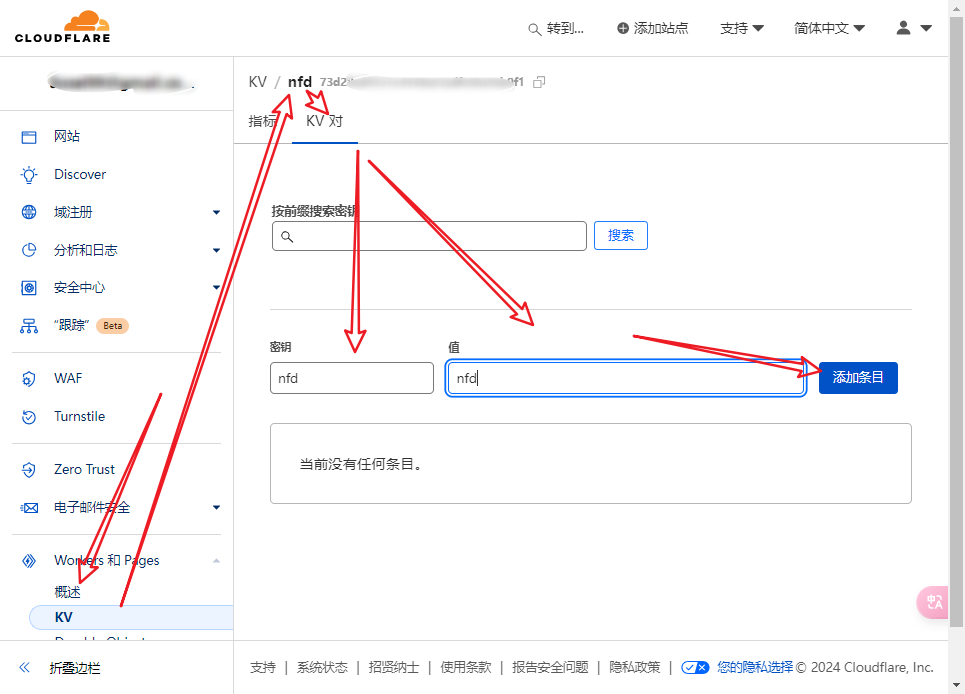The height and width of the screenshot is (694, 965).
Task: Click the 搜索 button
Action: click(620, 236)
